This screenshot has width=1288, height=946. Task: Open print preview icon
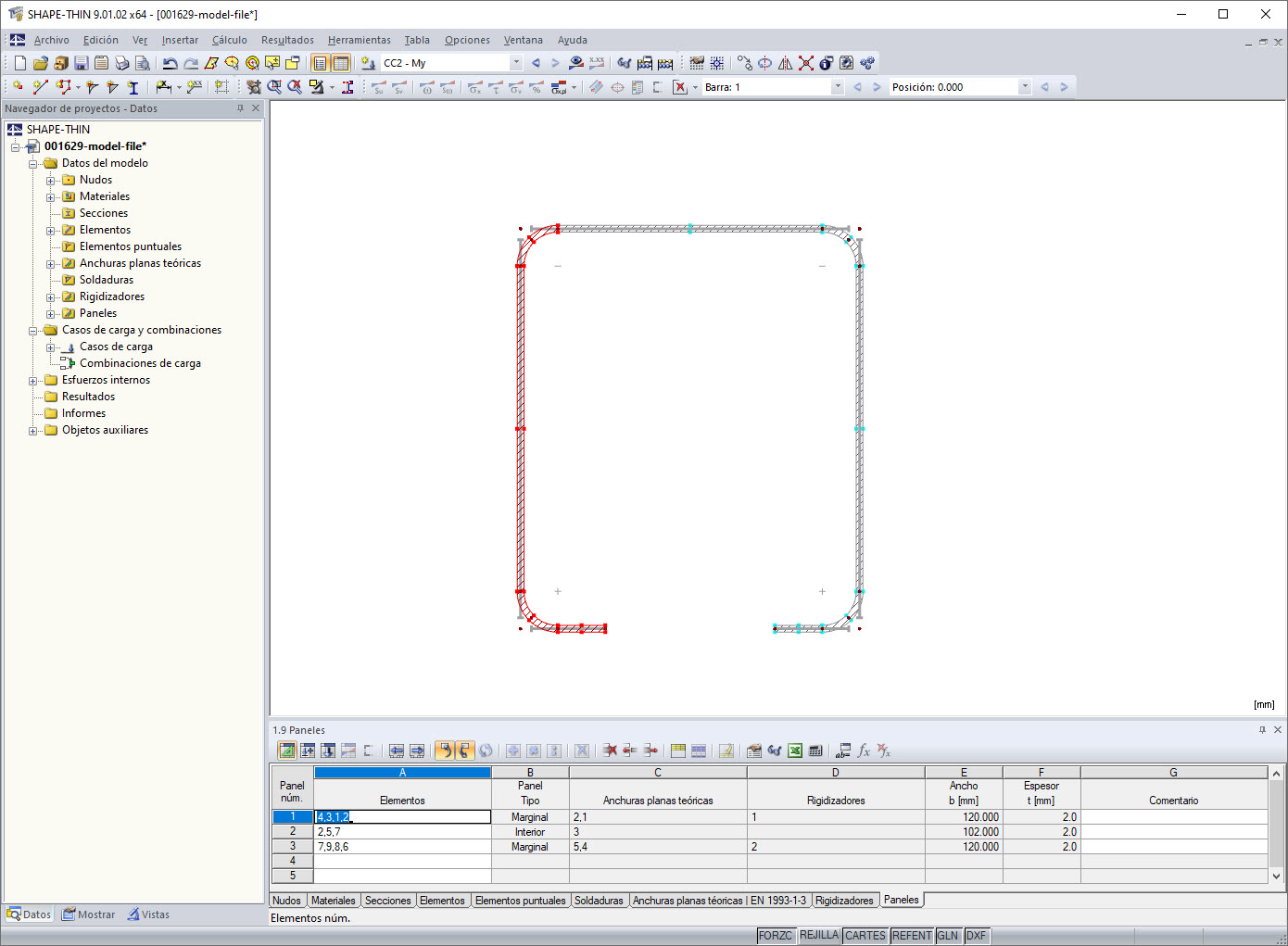142,63
